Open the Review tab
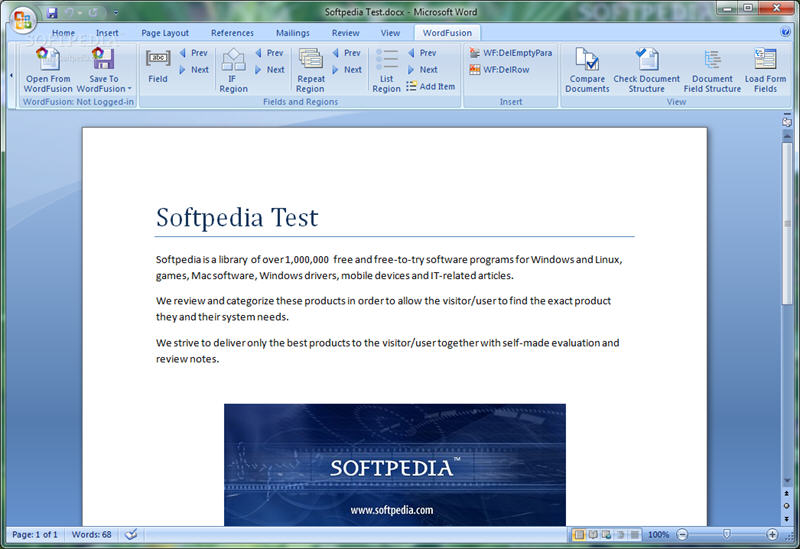Image resolution: width=800 pixels, height=549 pixels. point(345,33)
